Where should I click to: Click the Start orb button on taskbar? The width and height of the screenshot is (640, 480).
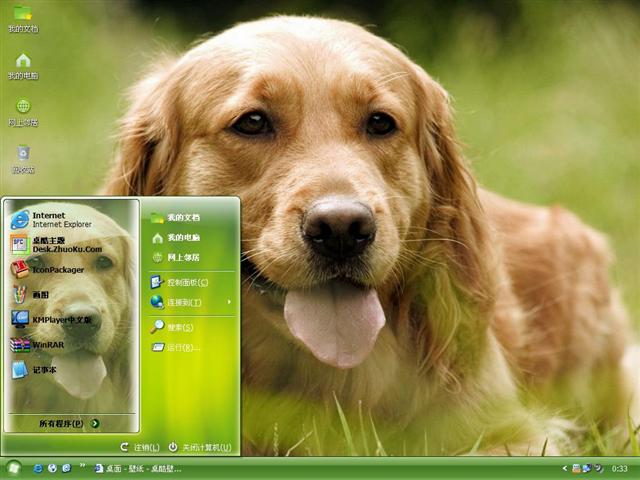pyautogui.click(x=13, y=468)
